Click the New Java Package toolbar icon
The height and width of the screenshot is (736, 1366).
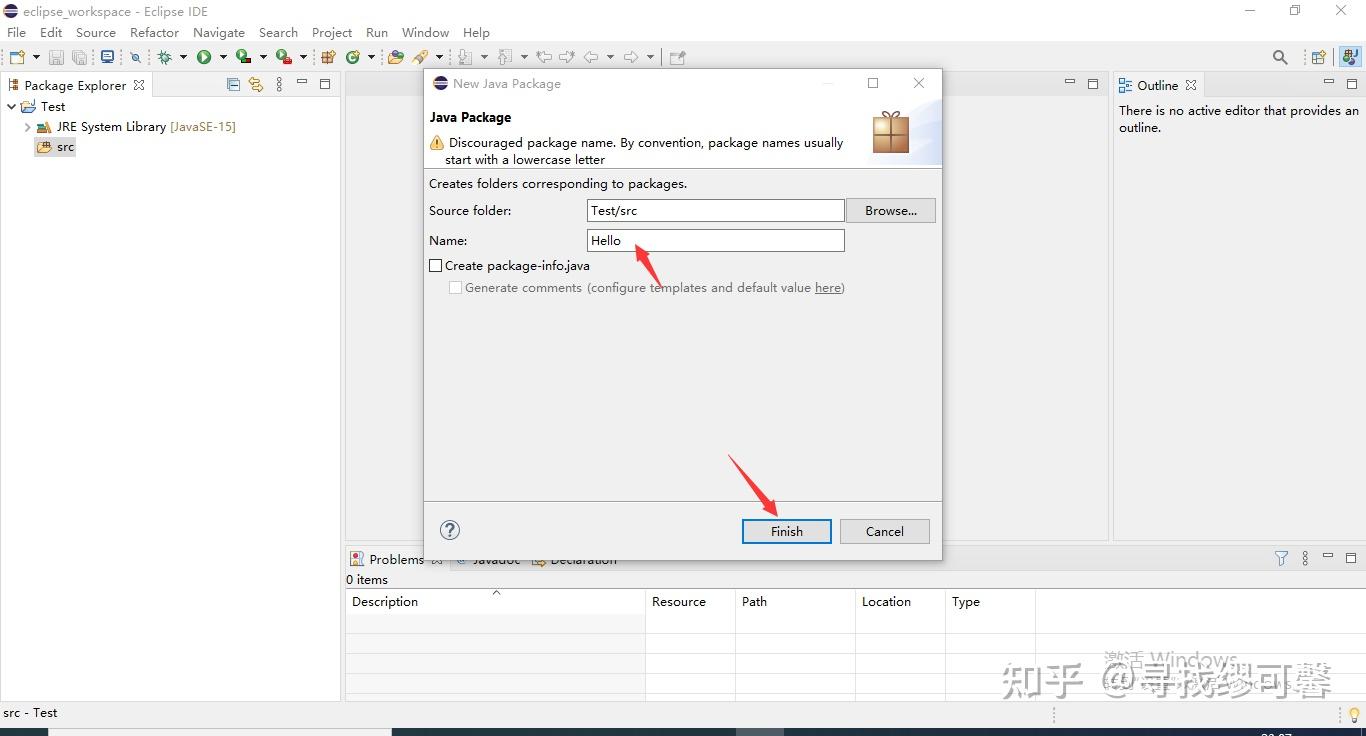328,57
